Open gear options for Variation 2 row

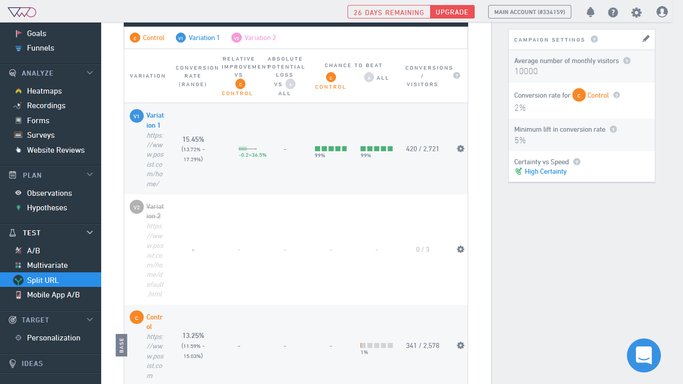(460, 249)
